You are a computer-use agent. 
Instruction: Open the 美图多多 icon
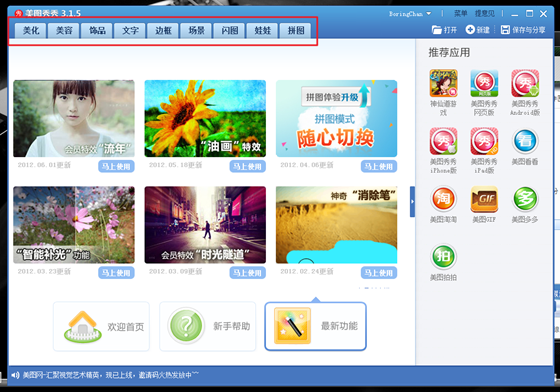click(525, 199)
